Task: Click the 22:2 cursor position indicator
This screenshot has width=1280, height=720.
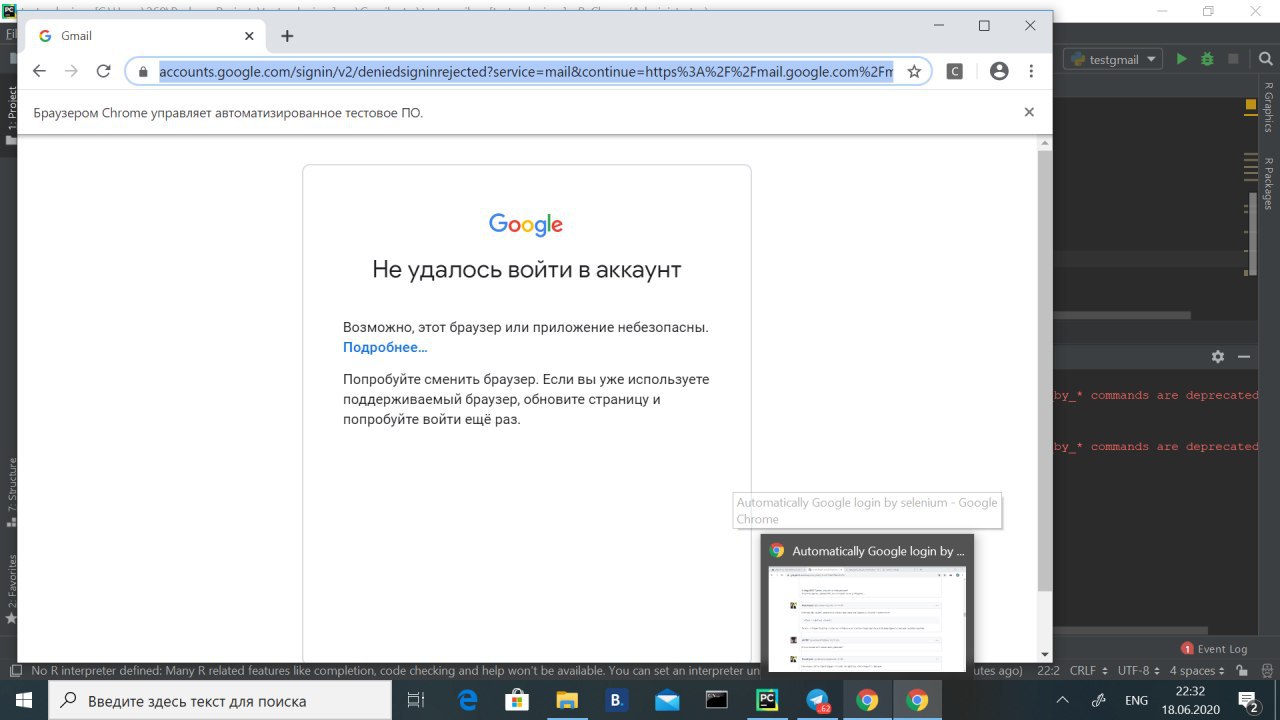Action: [x=1048, y=671]
